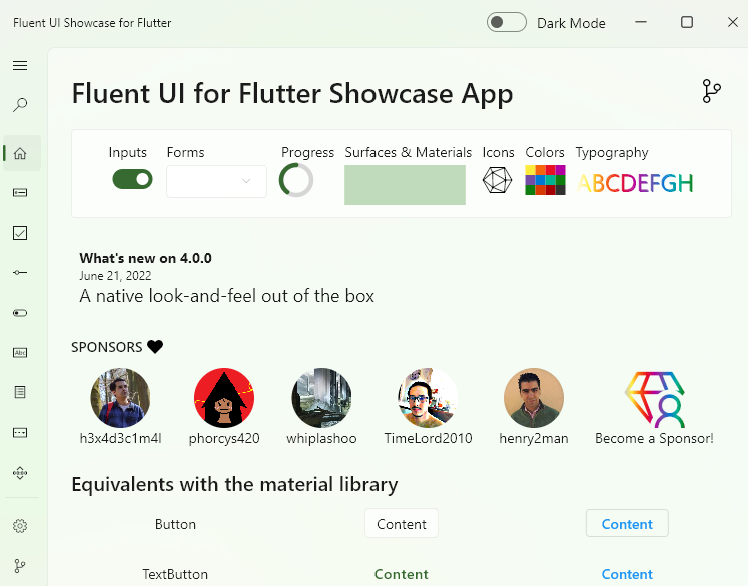This screenshot has width=748, height=586.
Task: Click the Progress ring indicator
Action: [x=296, y=180]
